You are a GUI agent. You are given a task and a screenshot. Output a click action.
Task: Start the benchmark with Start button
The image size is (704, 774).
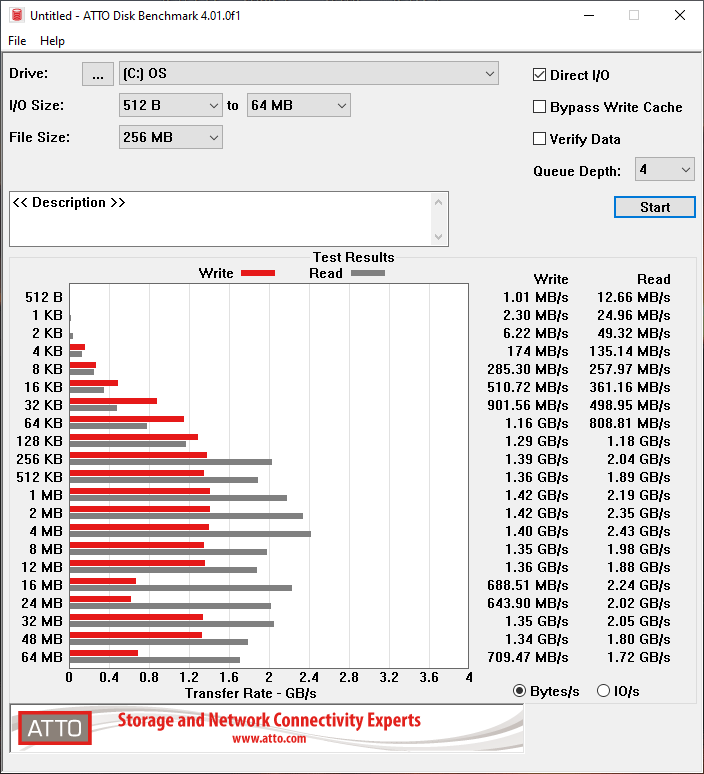pyautogui.click(x=655, y=207)
